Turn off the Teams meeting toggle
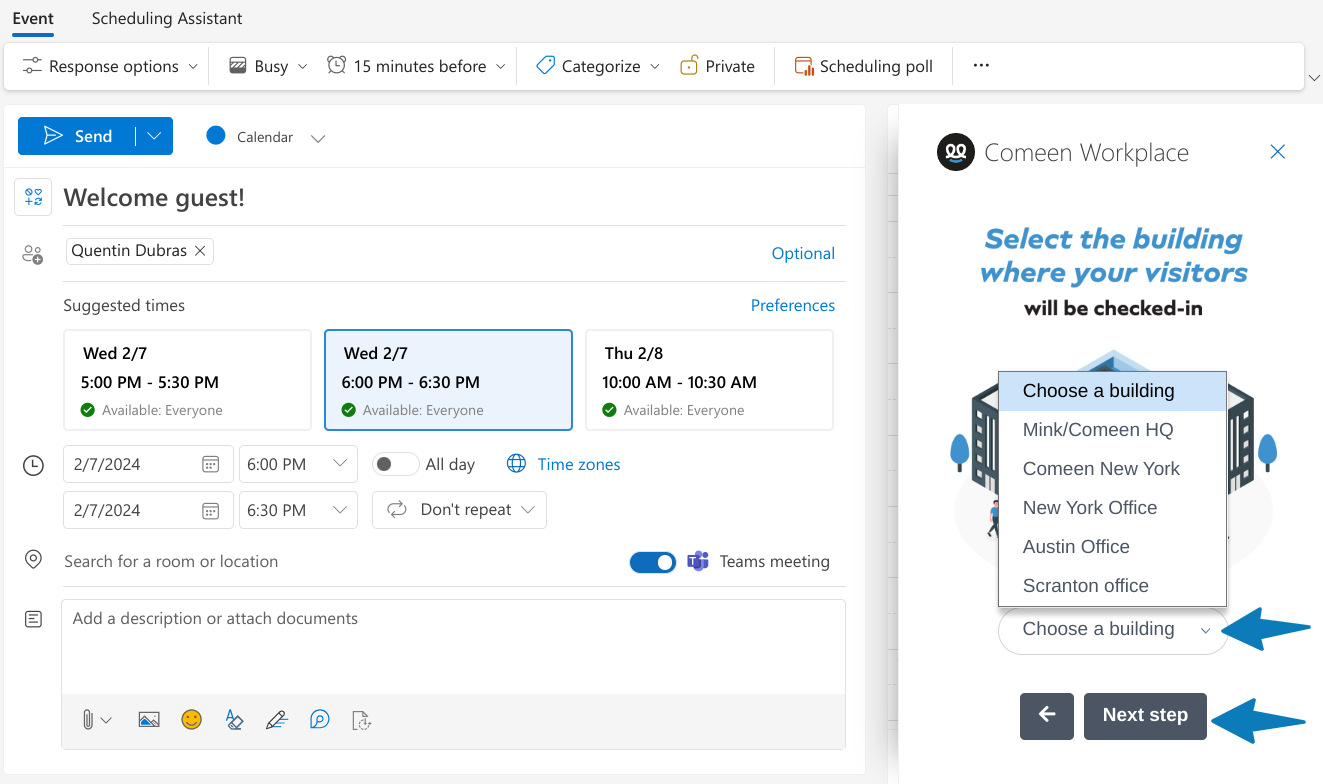The image size is (1323, 784). (653, 562)
